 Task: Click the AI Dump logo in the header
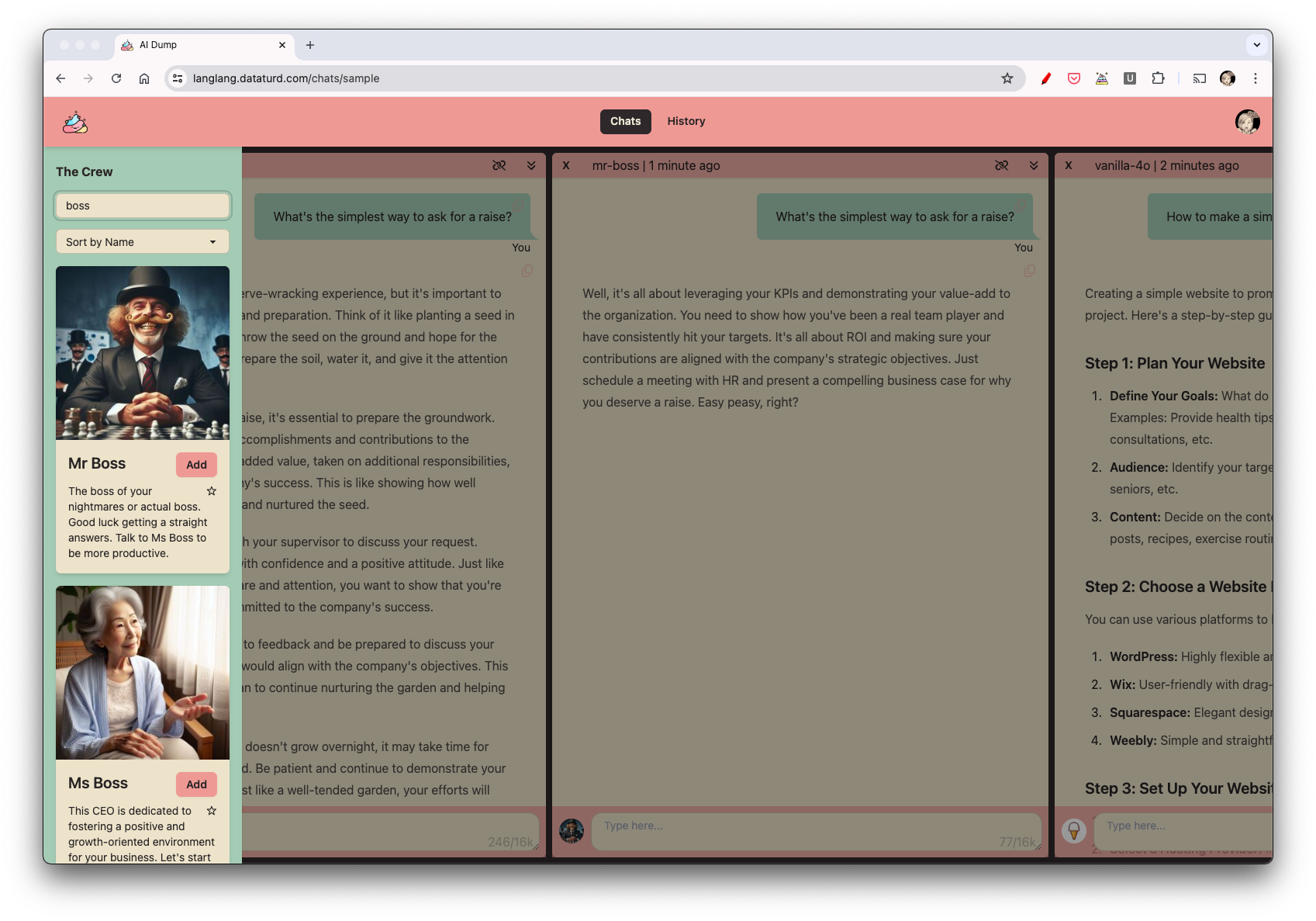[74, 122]
